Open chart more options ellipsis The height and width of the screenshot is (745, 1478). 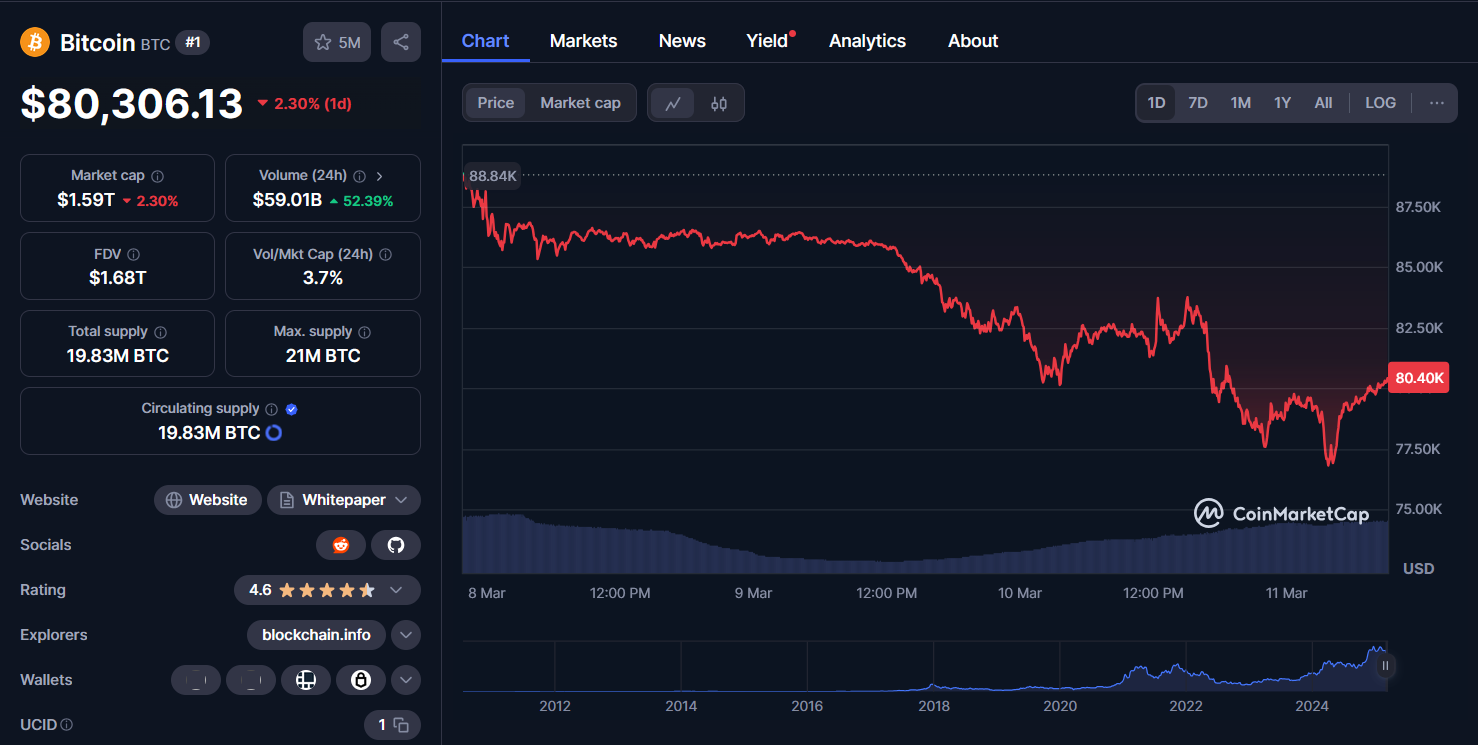tap(1437, 103)
